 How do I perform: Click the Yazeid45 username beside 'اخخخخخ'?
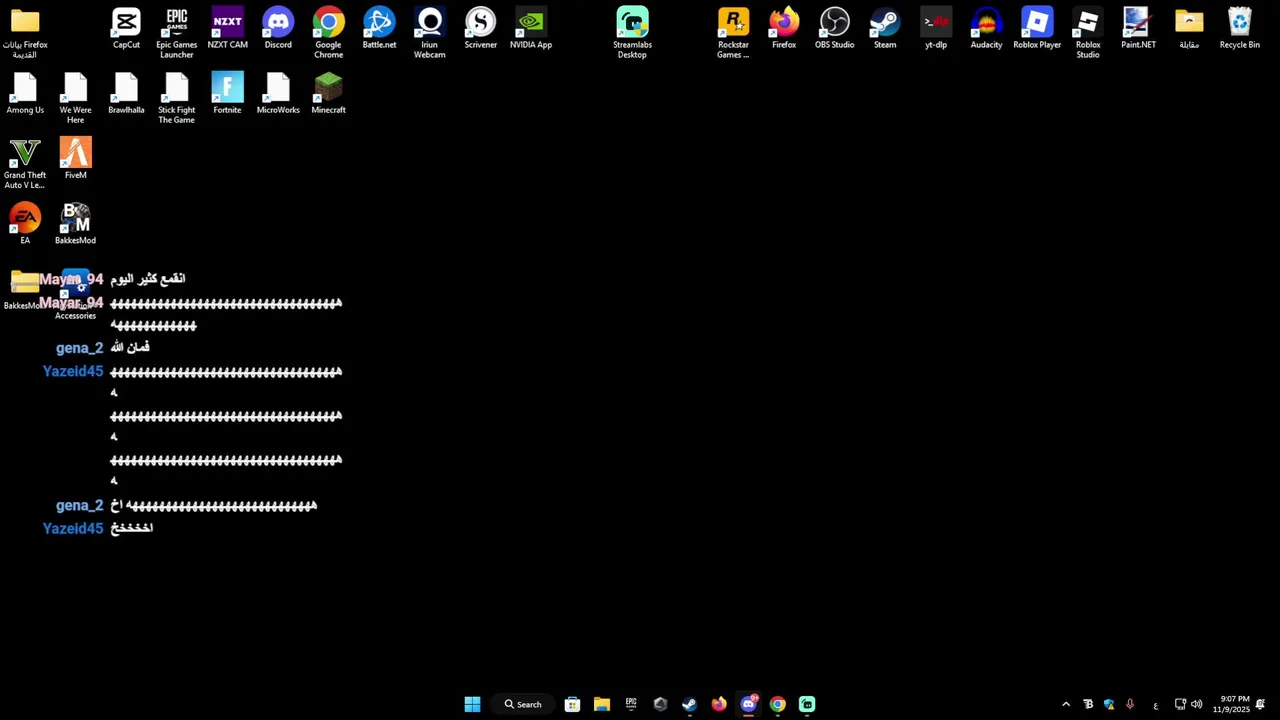(x=73, y=528)
